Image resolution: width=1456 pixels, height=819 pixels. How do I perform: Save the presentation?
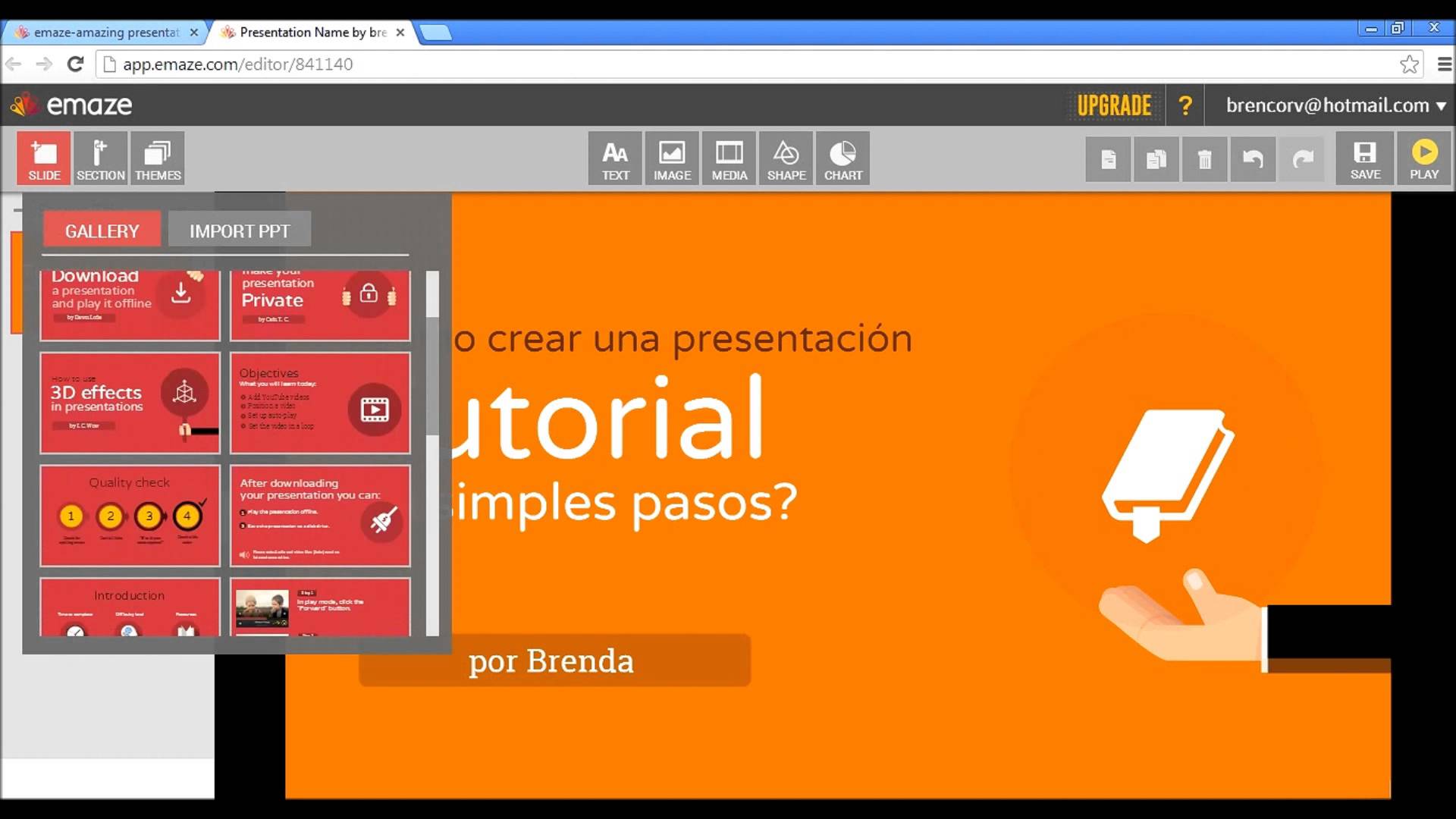pyautogui.click(x=1365, y=158)
